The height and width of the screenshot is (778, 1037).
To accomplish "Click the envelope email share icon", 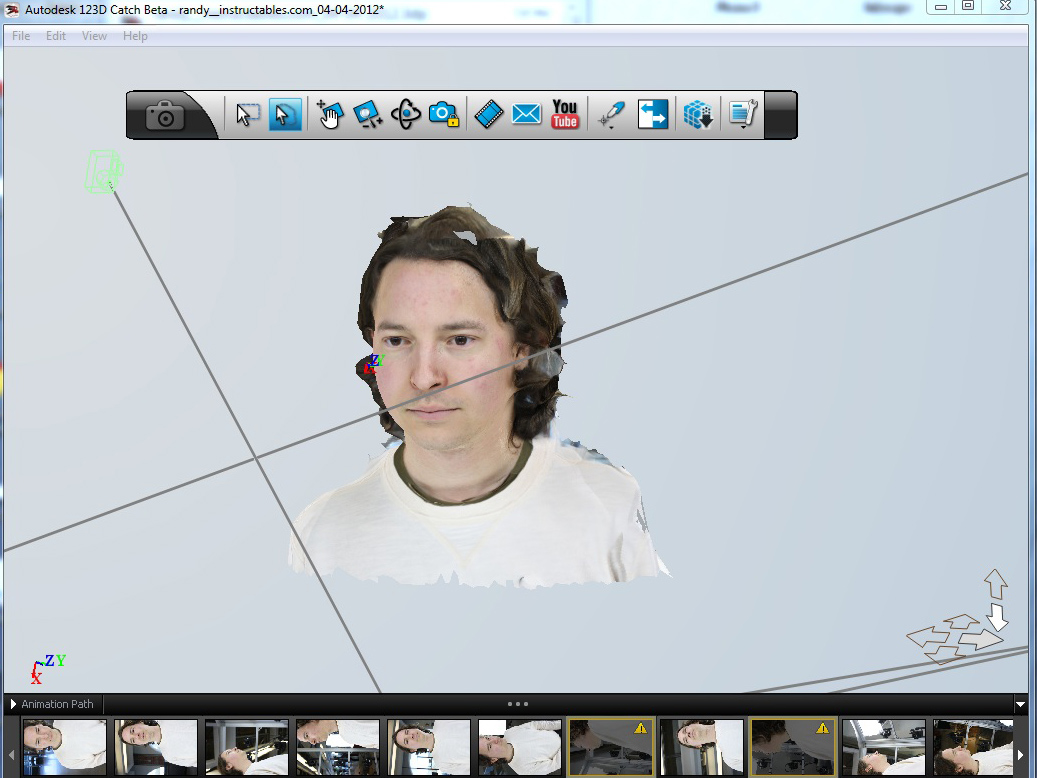I will (526, 114).
